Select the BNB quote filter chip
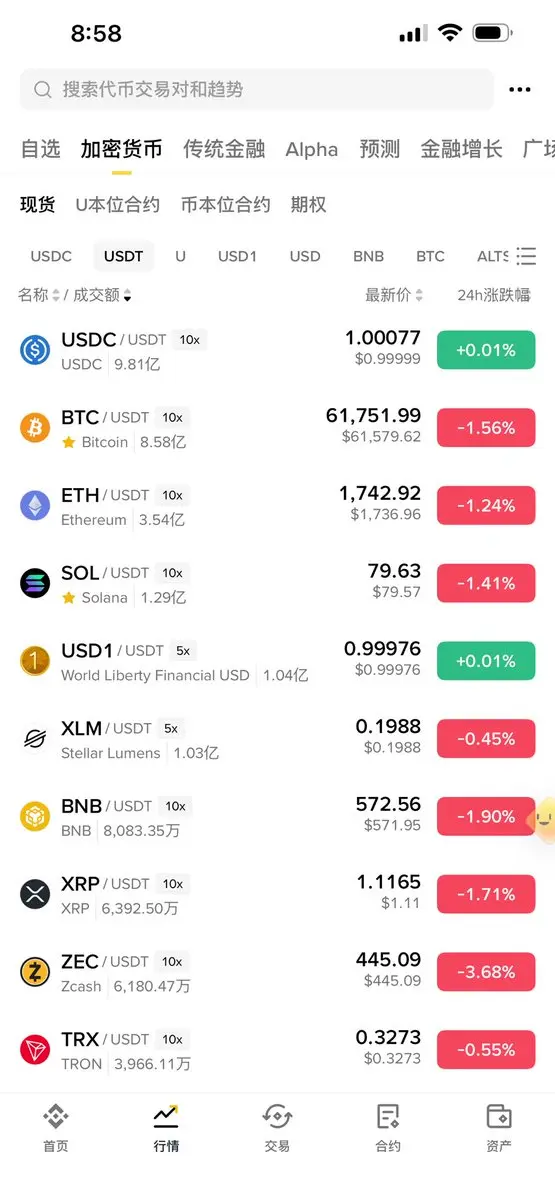The height and width of the screenshot is (1200, 555). (368, 256)
